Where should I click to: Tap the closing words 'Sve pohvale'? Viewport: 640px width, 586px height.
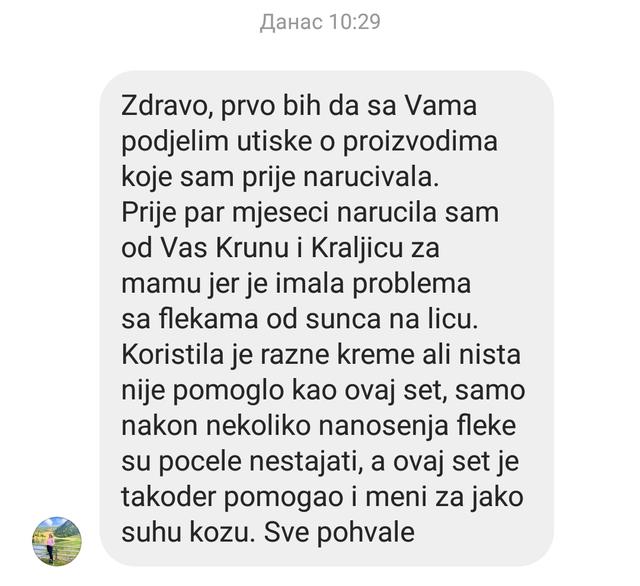pyautogui.click(x=339, y=532)
